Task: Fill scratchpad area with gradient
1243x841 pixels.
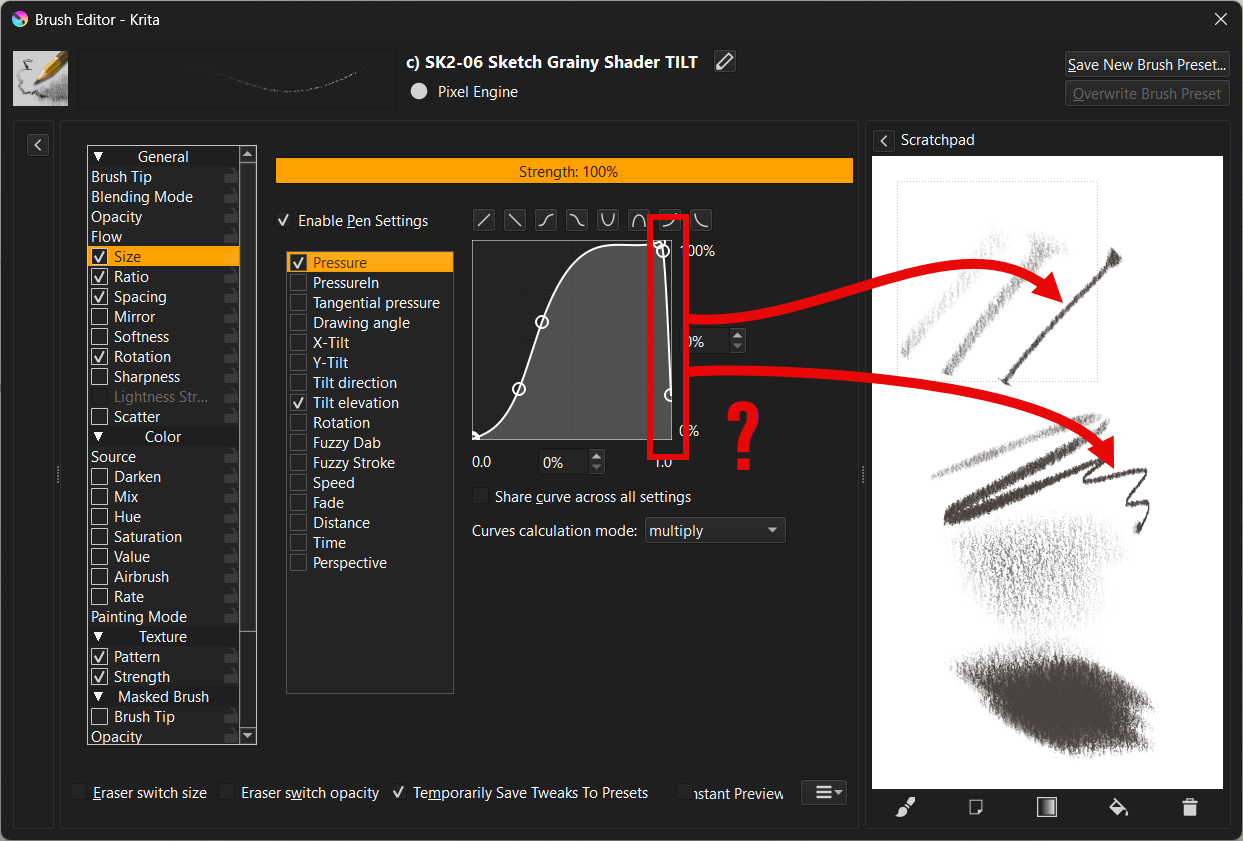Action: (1047, 807)
